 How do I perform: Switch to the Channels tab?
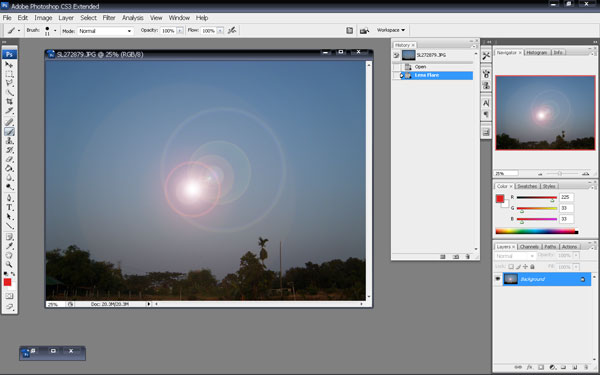[x=529, y=247]
